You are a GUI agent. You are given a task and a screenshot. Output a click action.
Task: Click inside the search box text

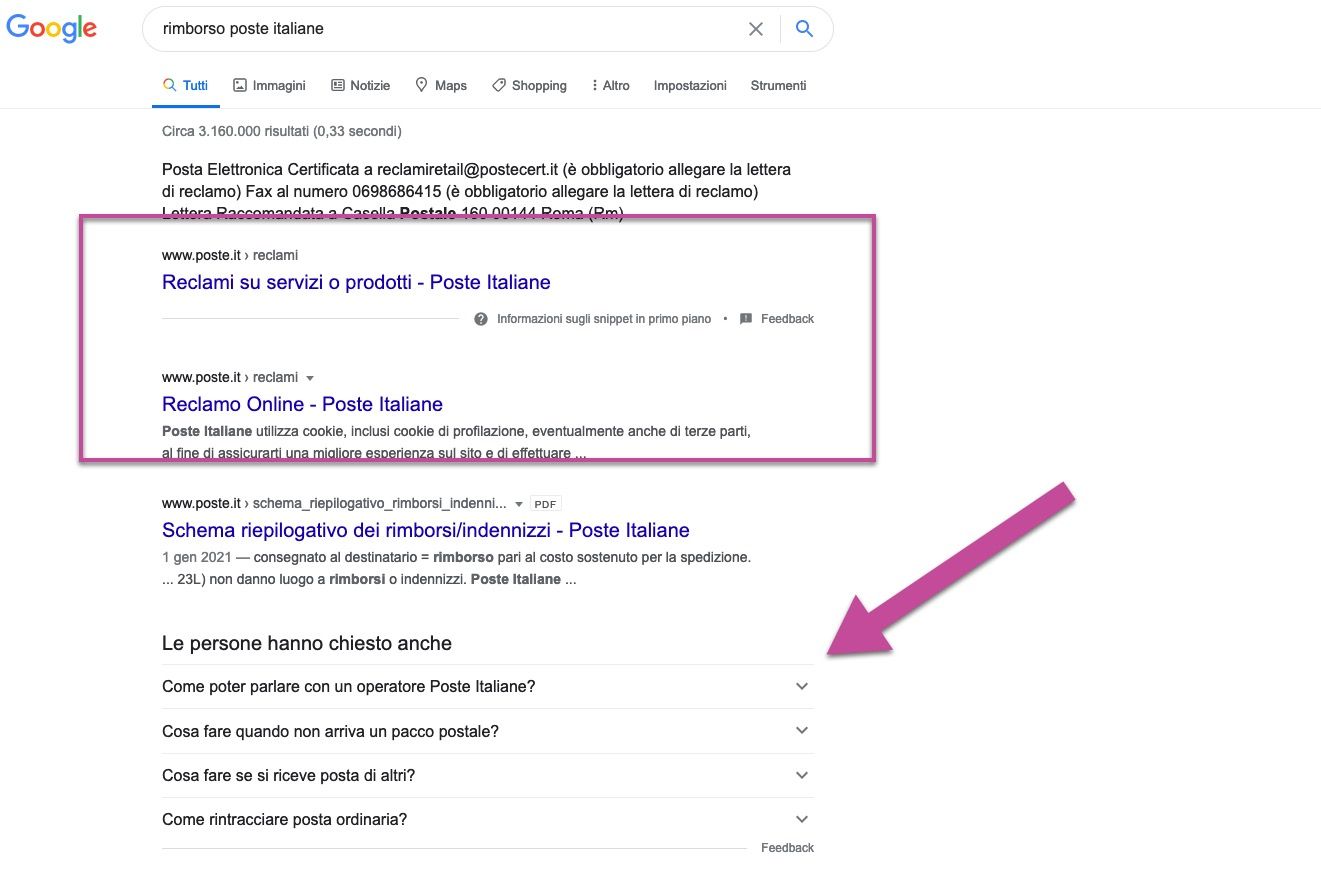coord(243,29)
